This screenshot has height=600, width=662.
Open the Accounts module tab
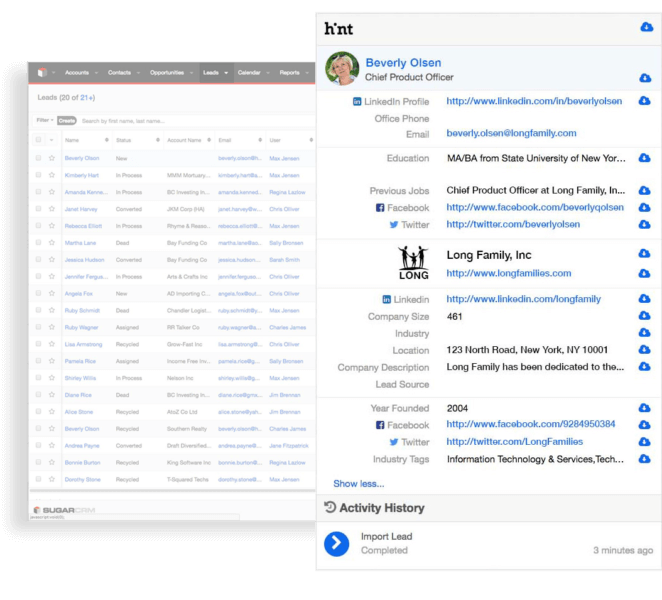pos(77,73)
